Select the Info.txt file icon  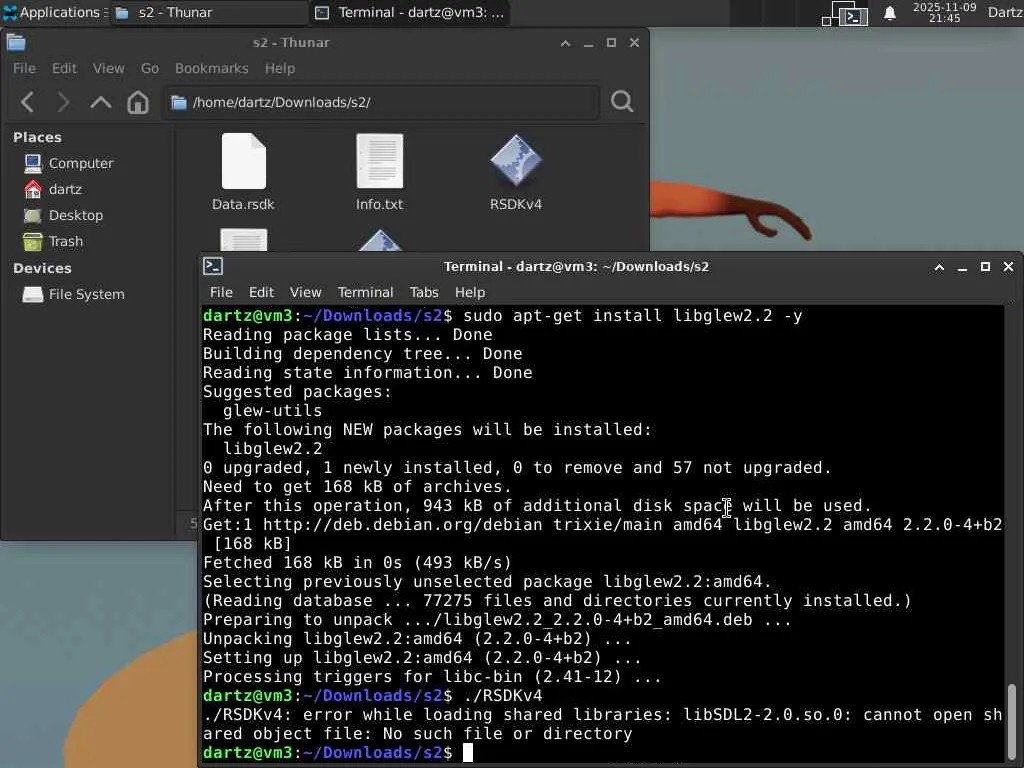pos(379,162)
